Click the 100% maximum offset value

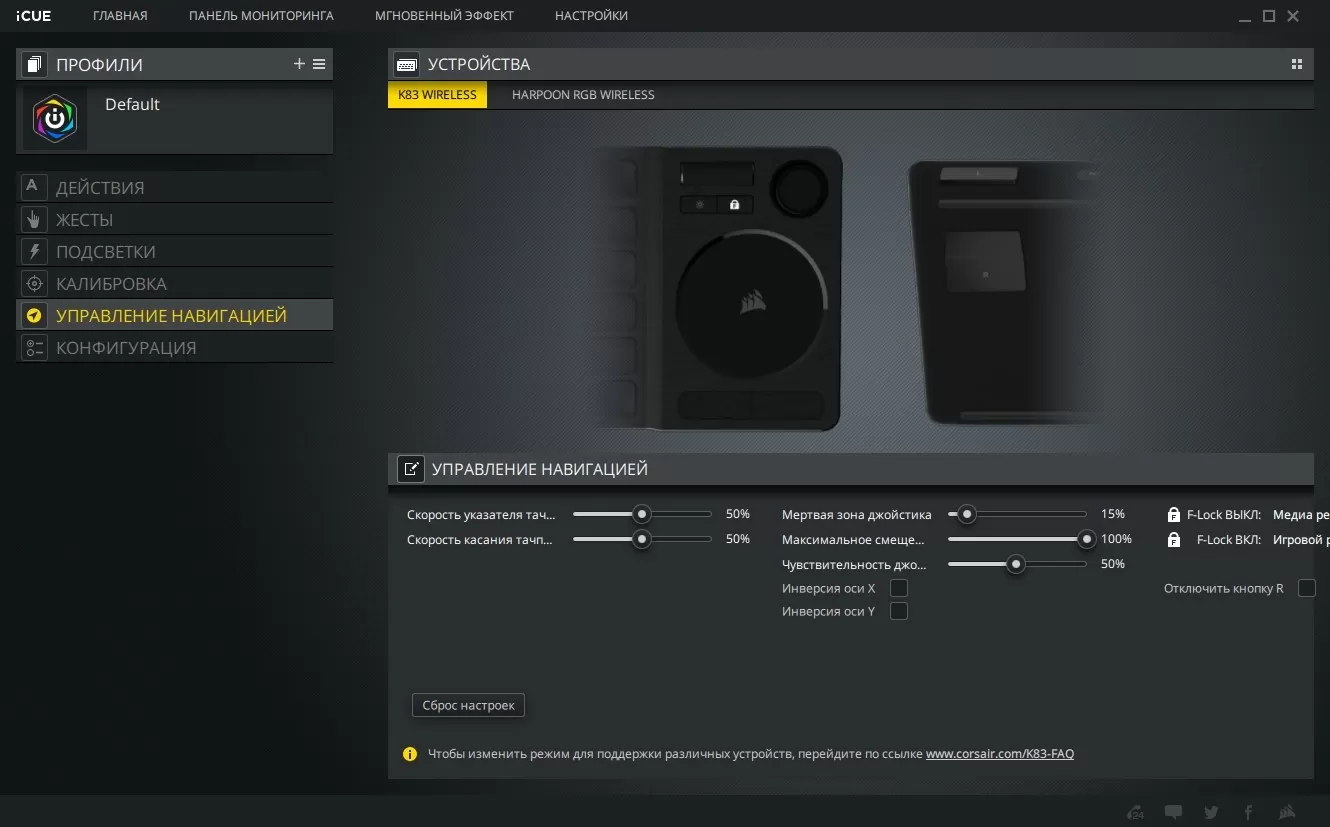(1116, 539)
